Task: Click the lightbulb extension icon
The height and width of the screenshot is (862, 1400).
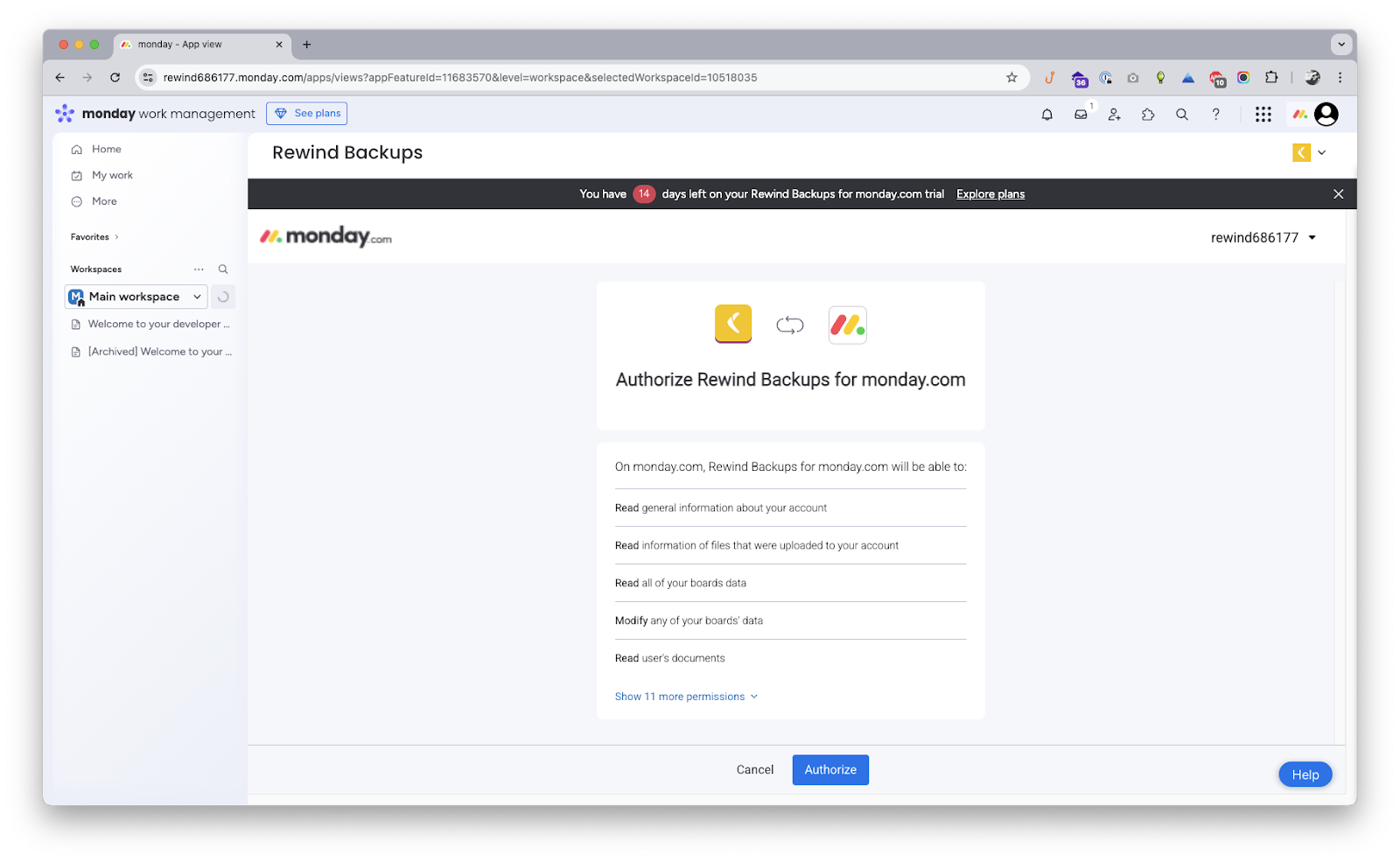Action: tap(1160, 78)
